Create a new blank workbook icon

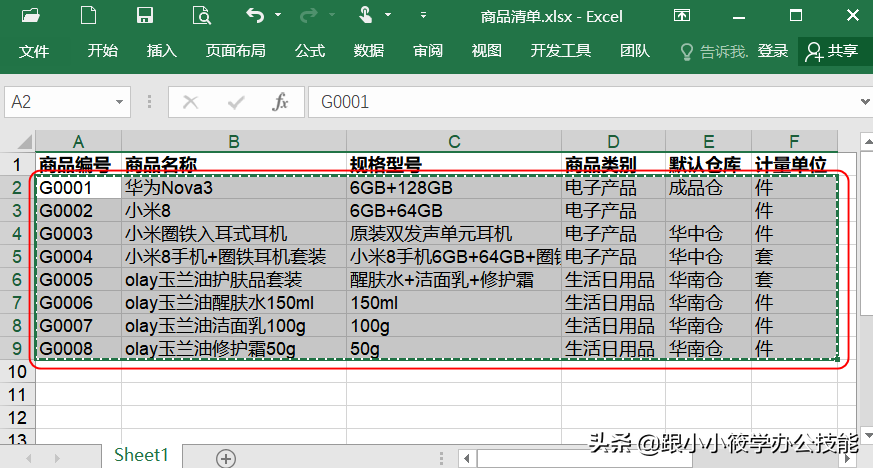88,15
